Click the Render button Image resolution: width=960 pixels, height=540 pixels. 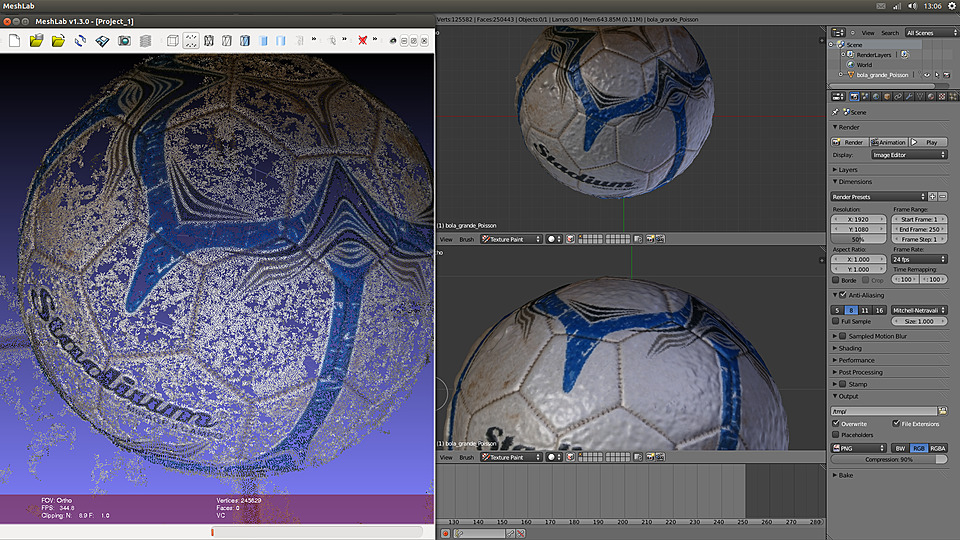point(849,142)
